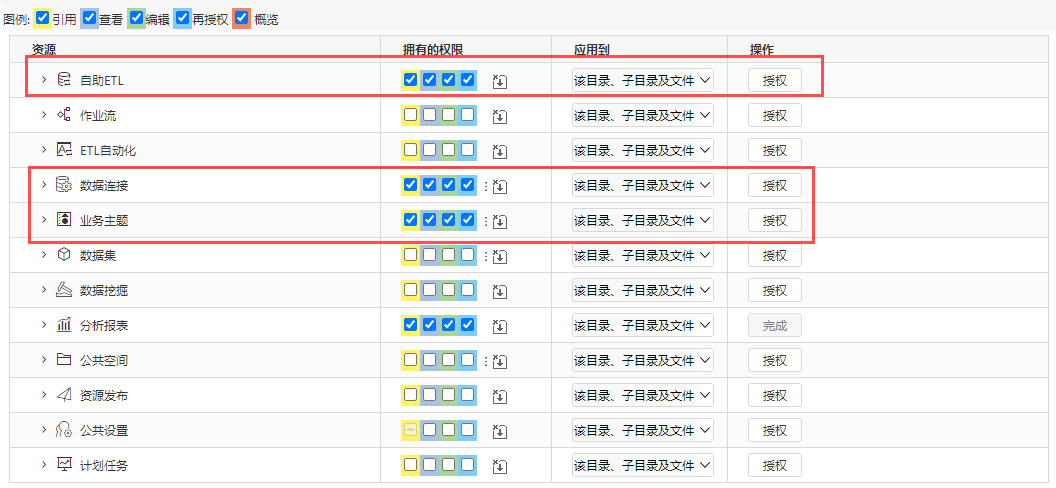Click the arrow icon beside ETL自动化 checkboxes
The height and width of the screenshot is (488, 1056).
pos(500,151)
